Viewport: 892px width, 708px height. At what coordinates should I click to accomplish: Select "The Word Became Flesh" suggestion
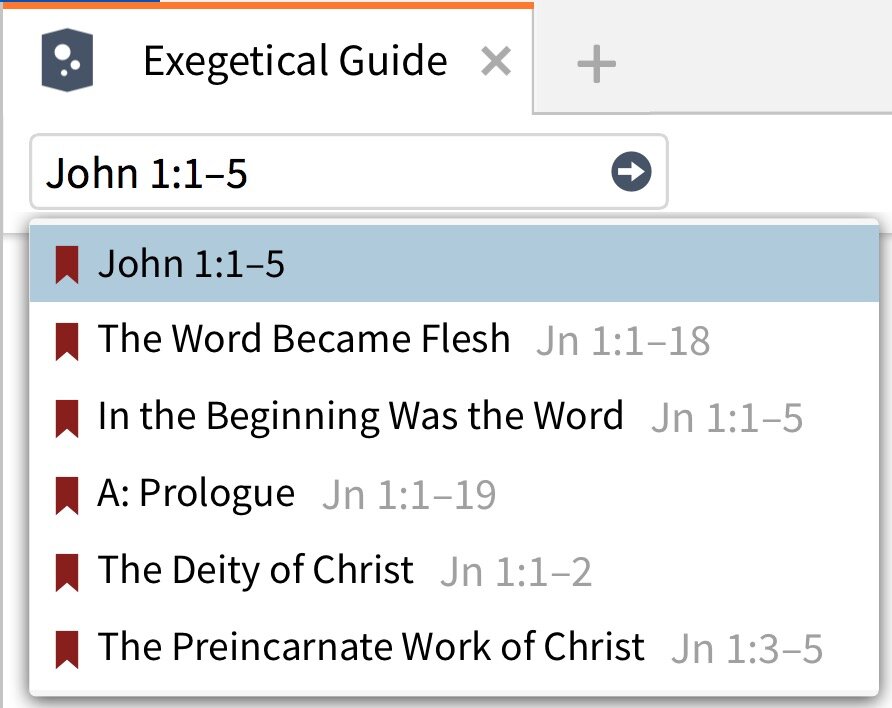pos(304,340)
